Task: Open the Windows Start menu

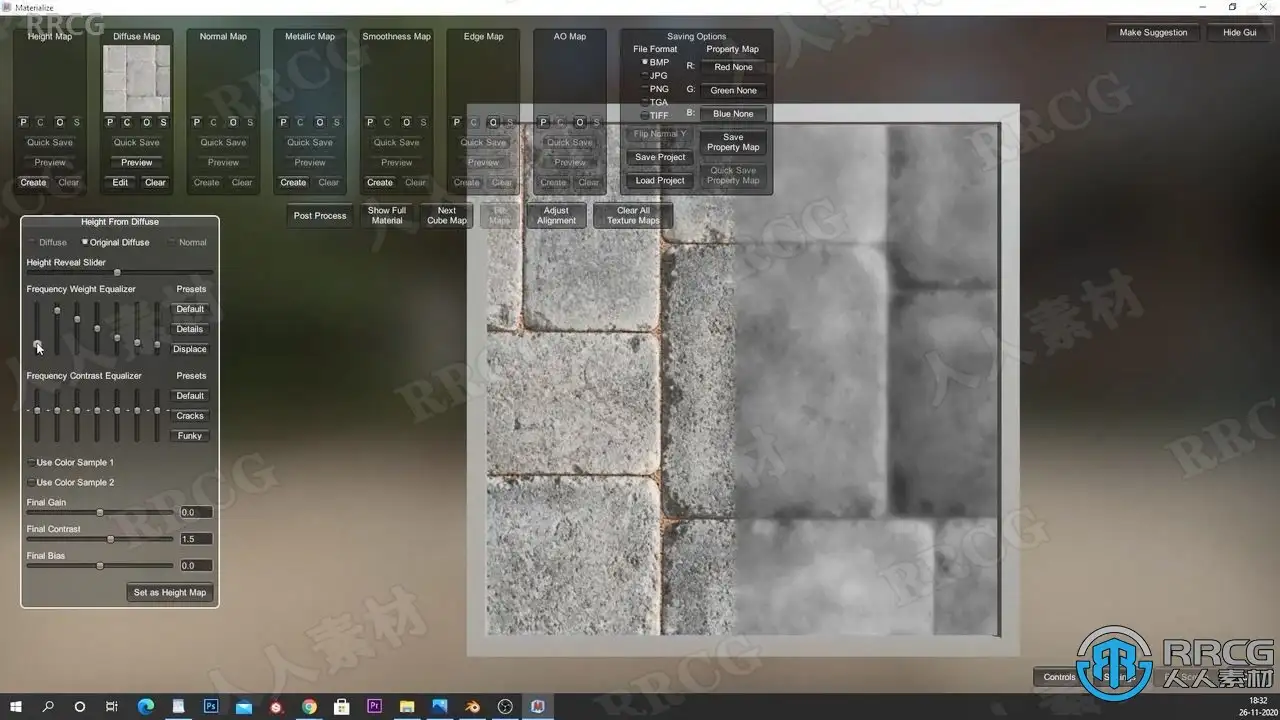Action: [16, 706]
